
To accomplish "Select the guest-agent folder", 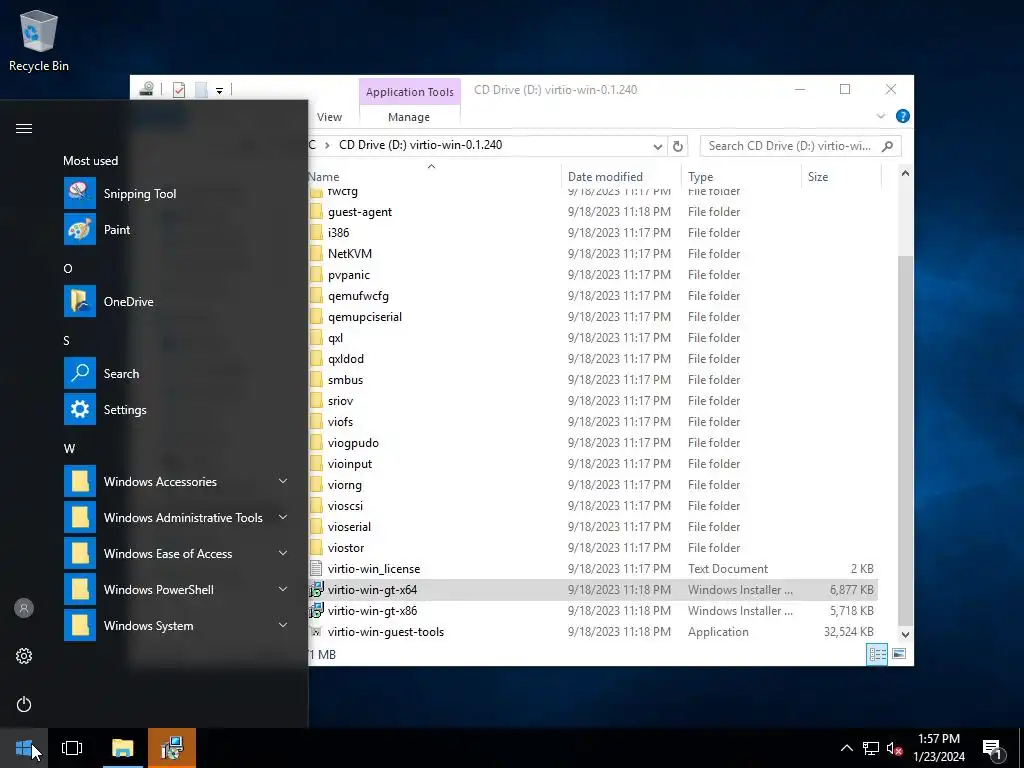I will 360,212.
